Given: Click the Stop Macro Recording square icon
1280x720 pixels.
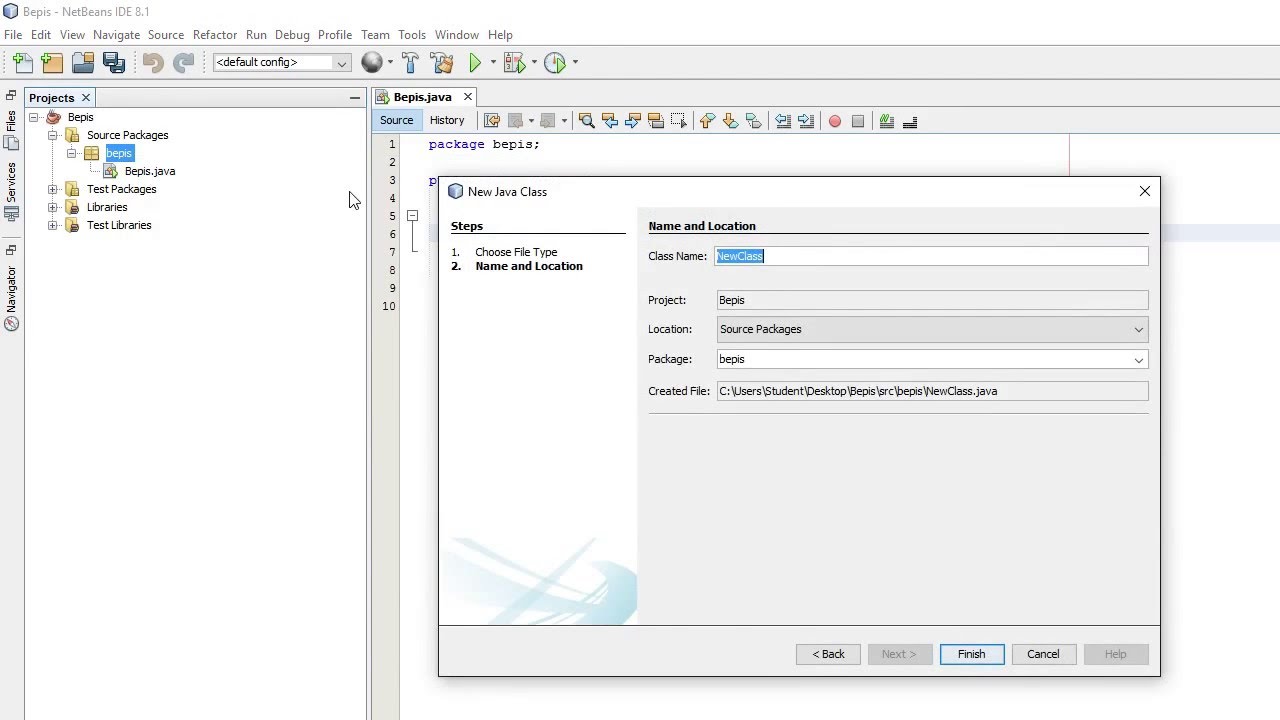Looking at the screenshot, I should pos(858,121).
